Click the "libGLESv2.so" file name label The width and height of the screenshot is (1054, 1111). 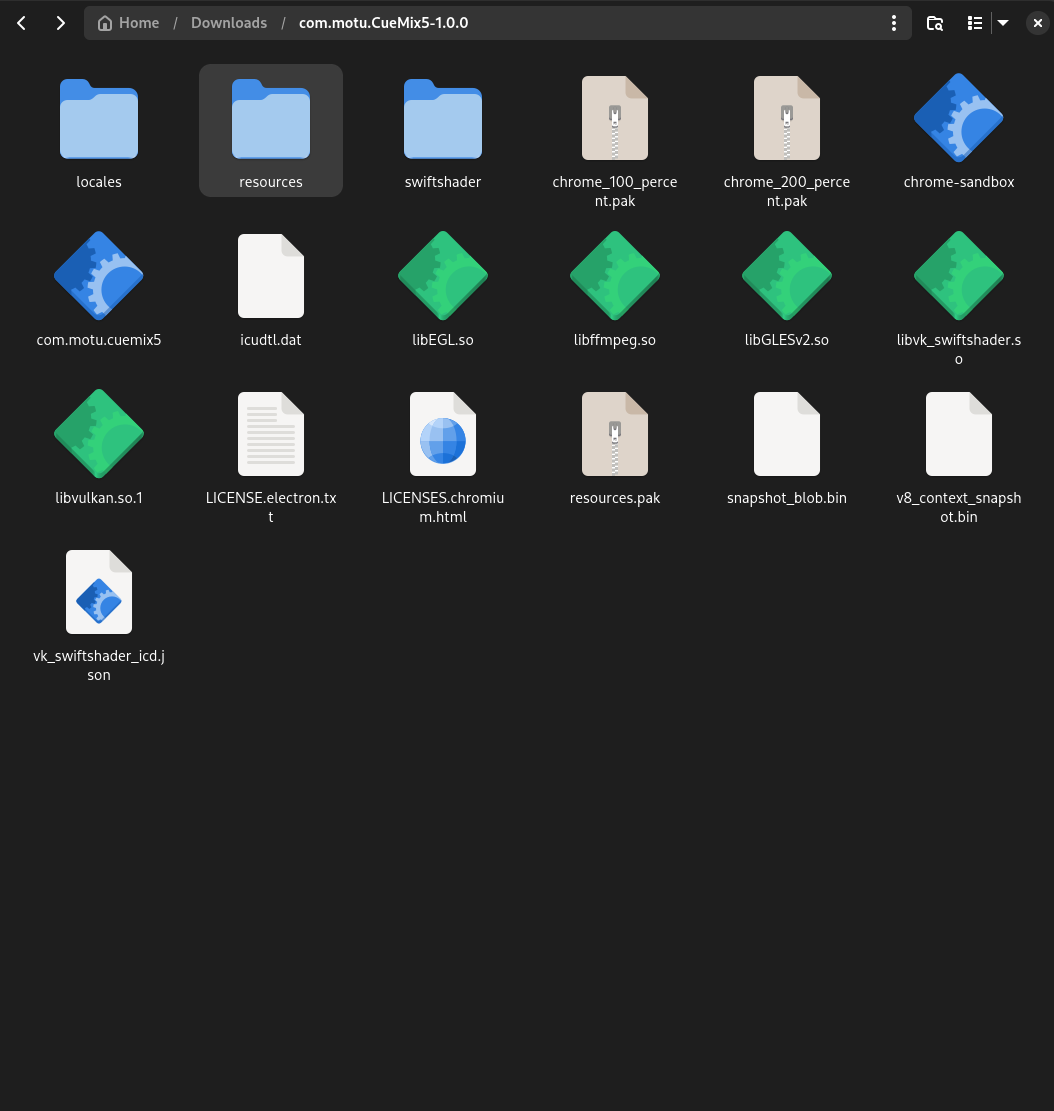coord(787,340)
